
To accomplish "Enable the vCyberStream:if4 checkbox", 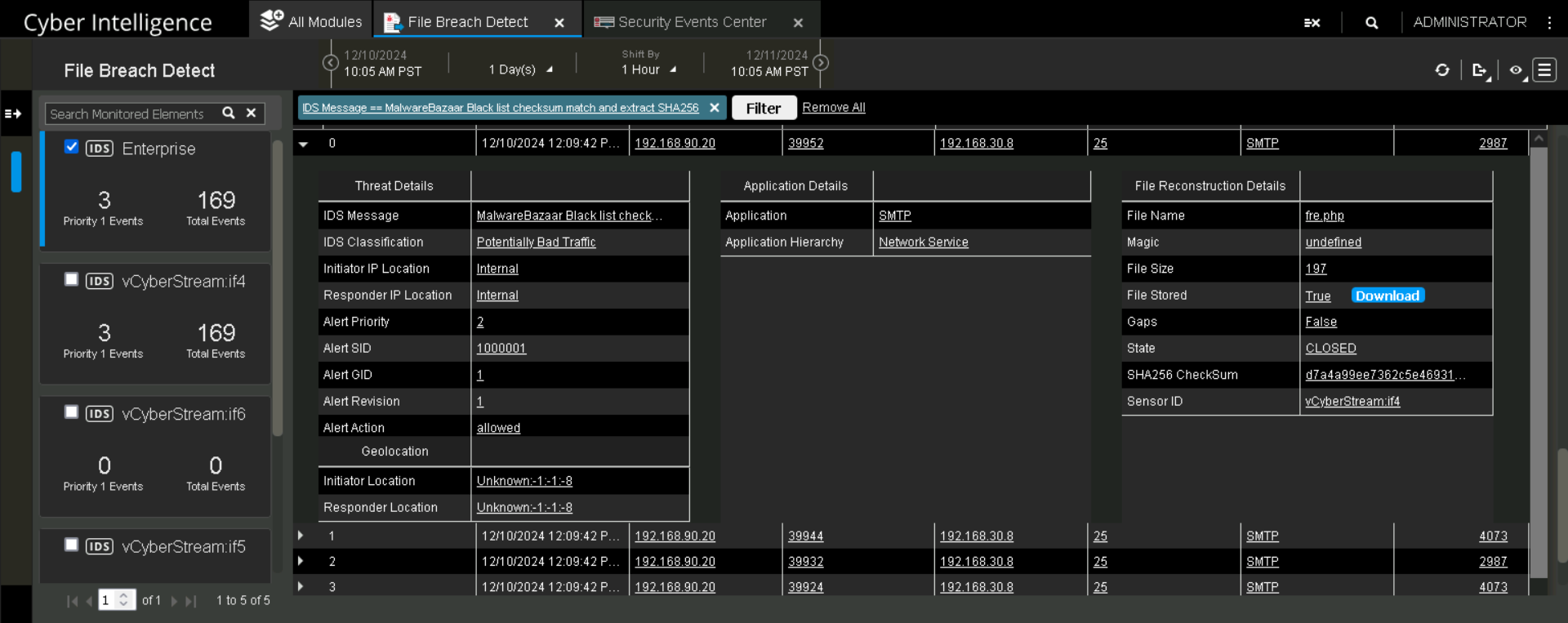I will [x=72, y=279].
